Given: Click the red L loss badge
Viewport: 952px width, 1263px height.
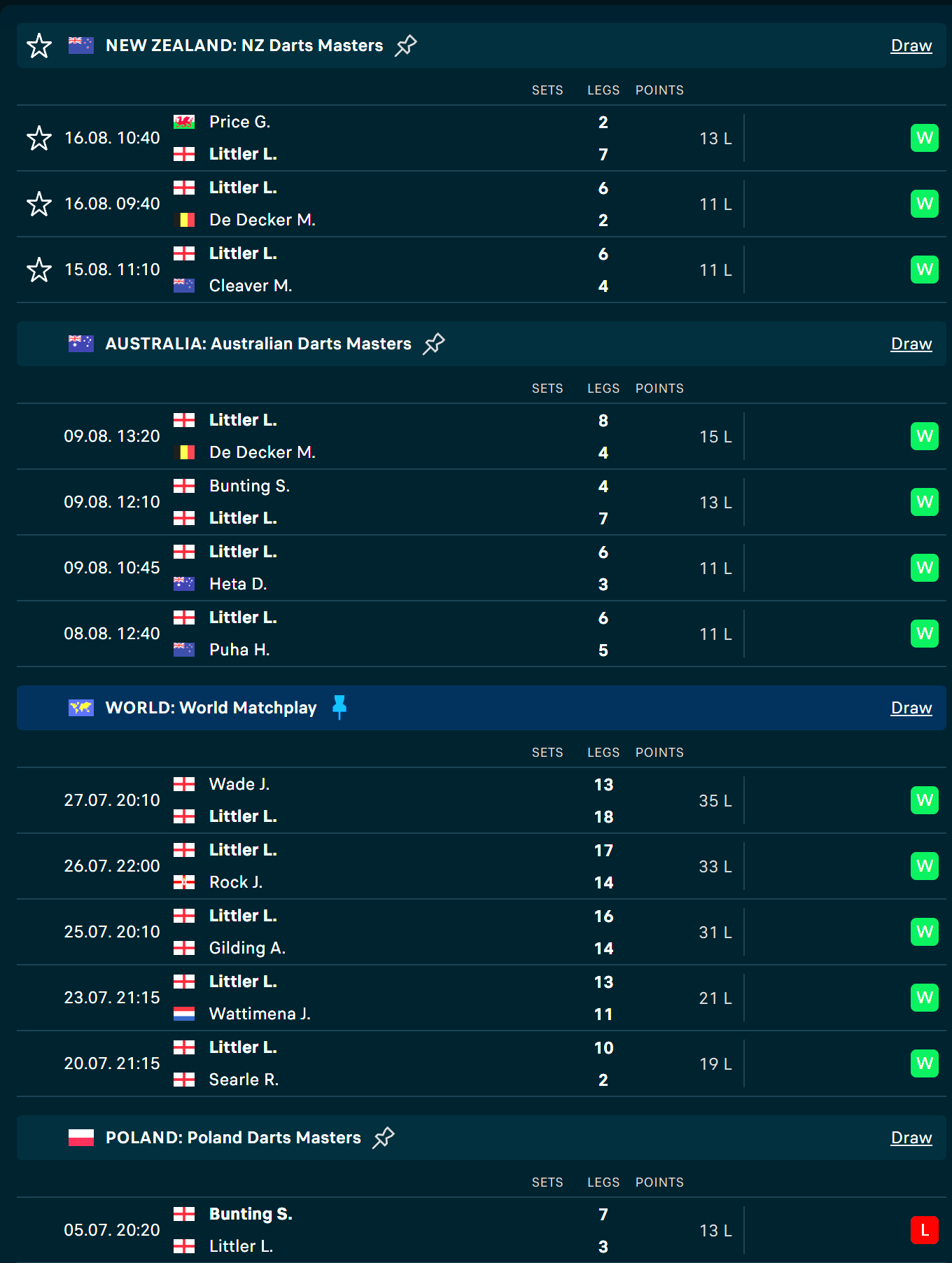Looking at the screenshot, I should [924, 1230].
